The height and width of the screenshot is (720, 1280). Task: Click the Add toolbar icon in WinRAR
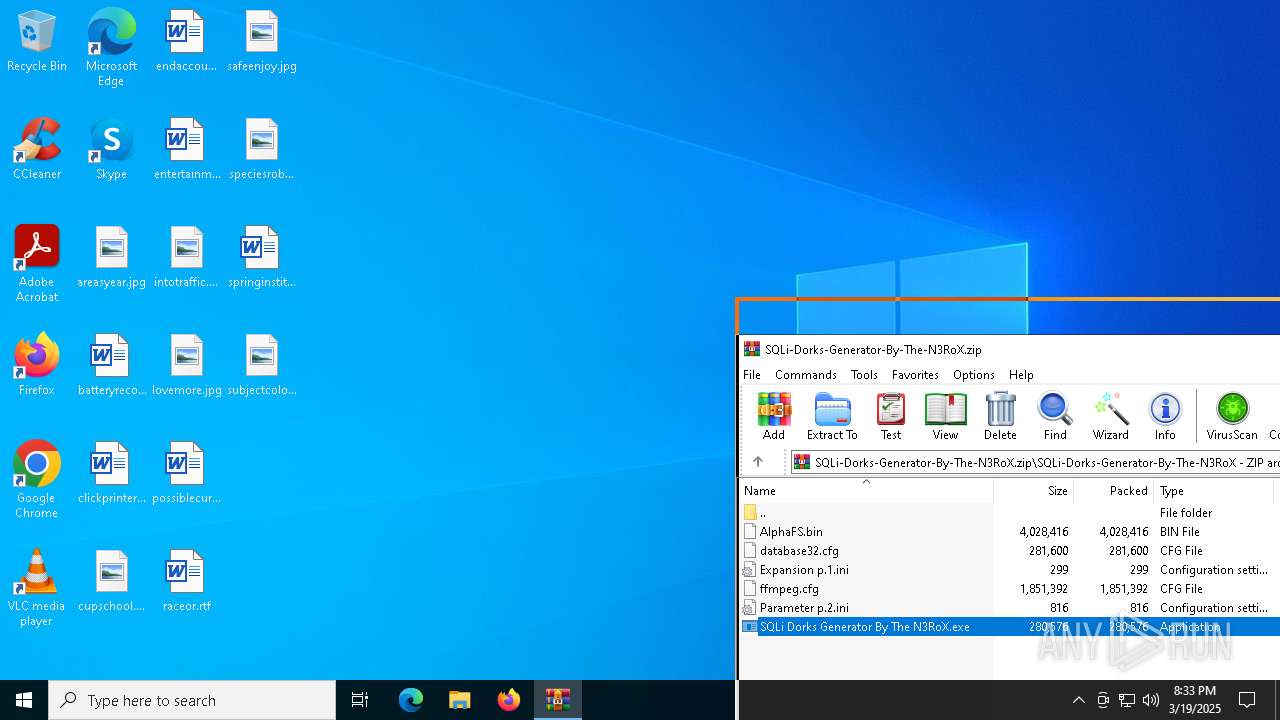(x=773, y=416)
